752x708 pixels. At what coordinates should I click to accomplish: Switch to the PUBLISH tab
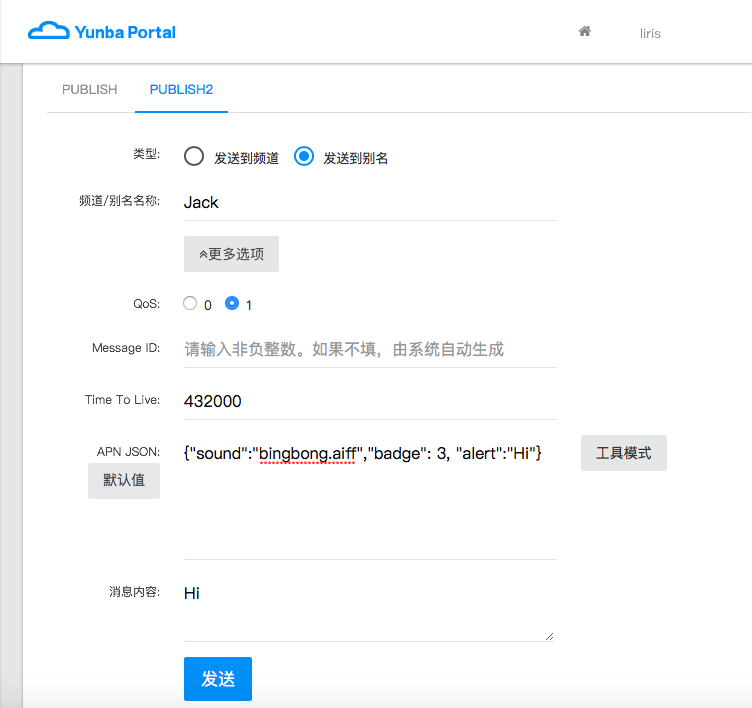coord(90,90)
